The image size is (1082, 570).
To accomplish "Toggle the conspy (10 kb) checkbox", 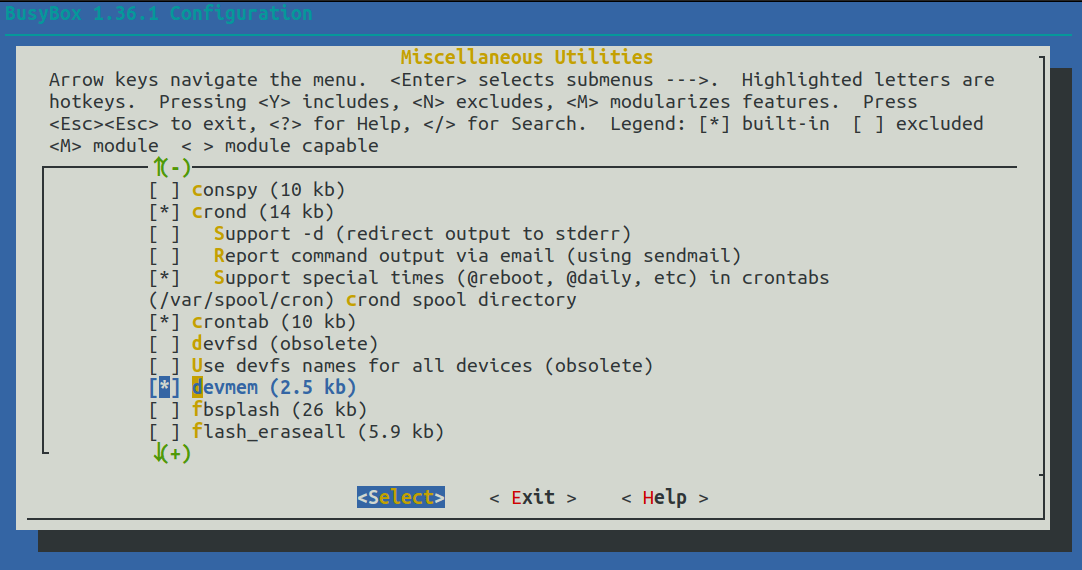I will (165, 190).
